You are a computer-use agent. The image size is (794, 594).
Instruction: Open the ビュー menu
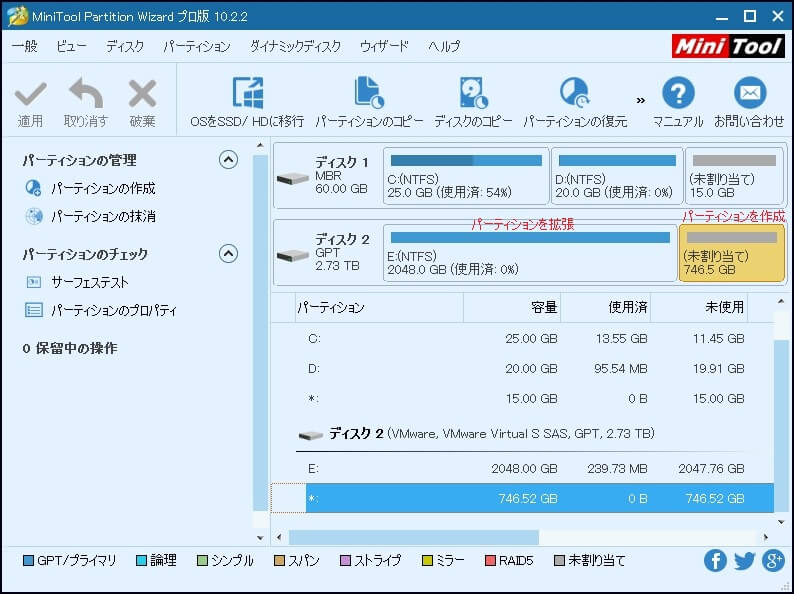71,46
